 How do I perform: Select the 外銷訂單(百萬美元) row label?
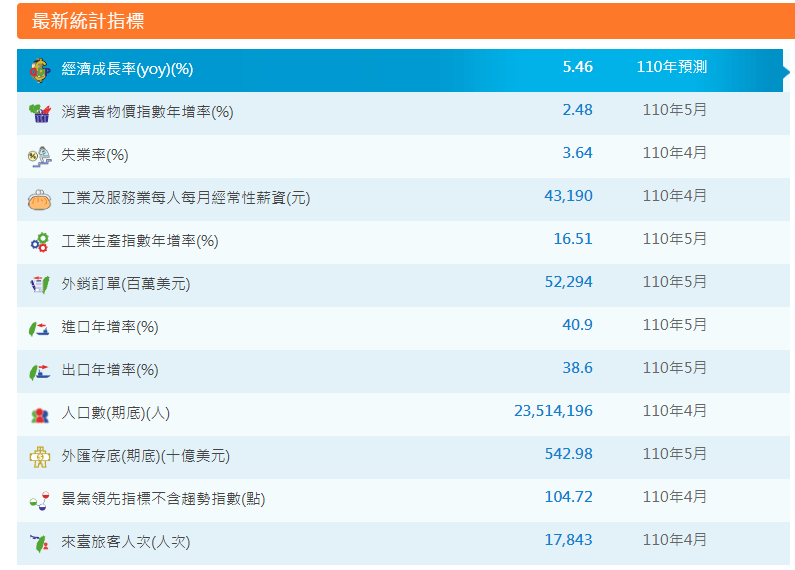click(126, 284)
